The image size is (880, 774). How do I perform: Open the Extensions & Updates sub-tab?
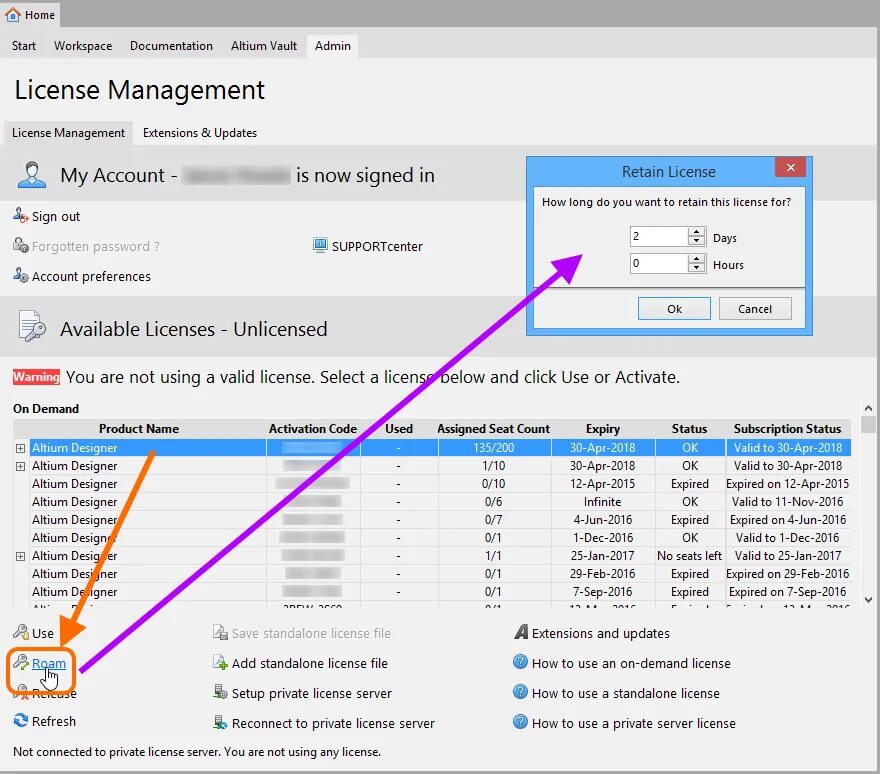(200, 133)
